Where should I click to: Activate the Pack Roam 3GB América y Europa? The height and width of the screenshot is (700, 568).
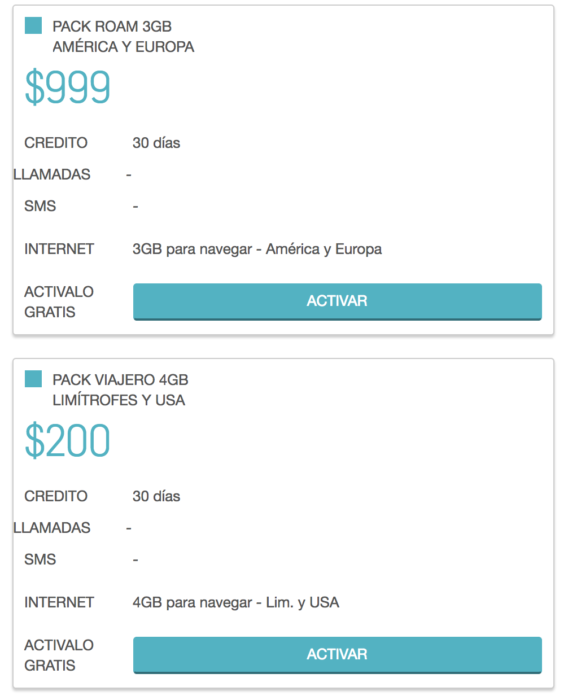tap(337, 301)
